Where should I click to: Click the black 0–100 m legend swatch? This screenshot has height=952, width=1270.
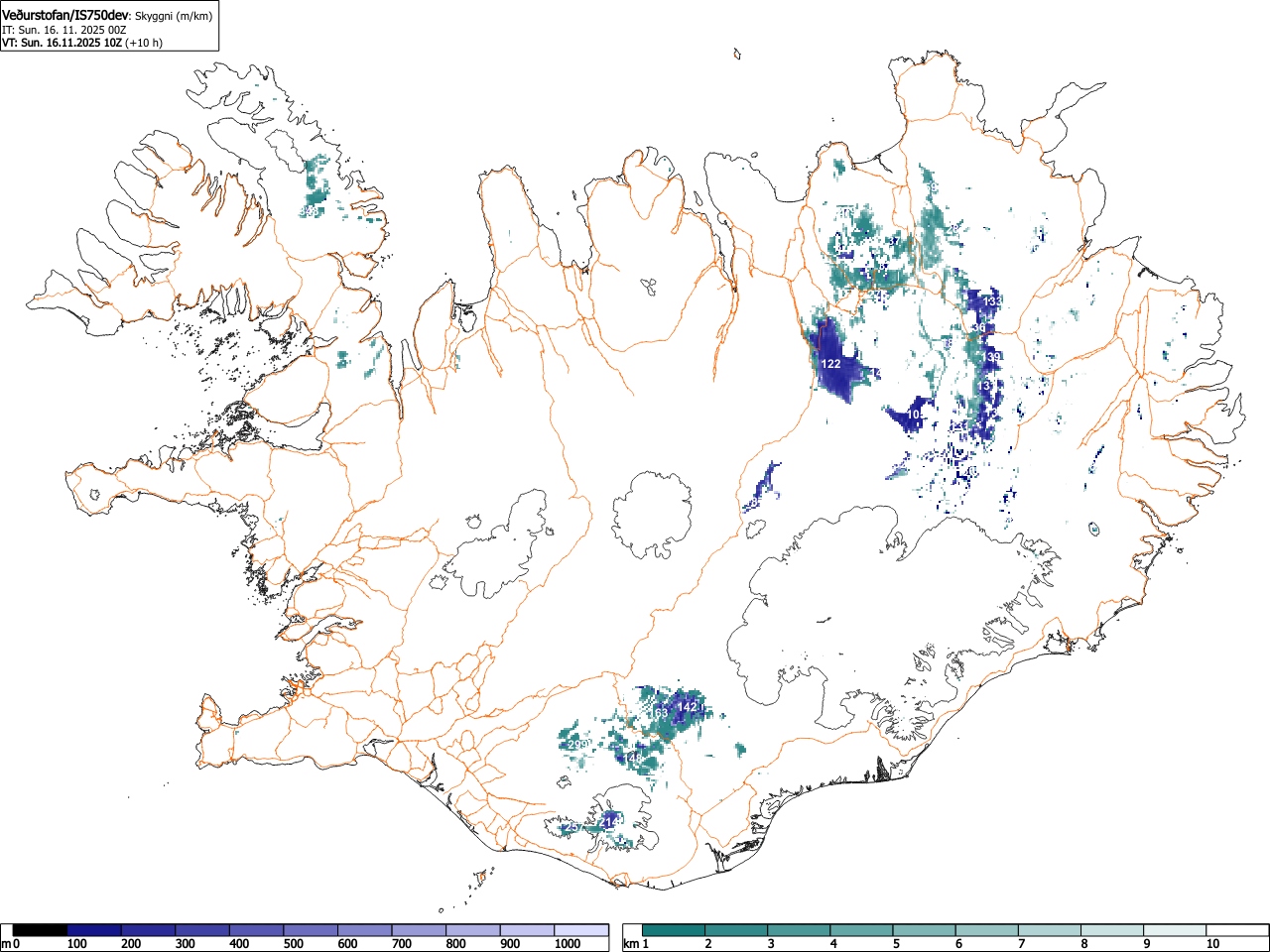(40, 930)
